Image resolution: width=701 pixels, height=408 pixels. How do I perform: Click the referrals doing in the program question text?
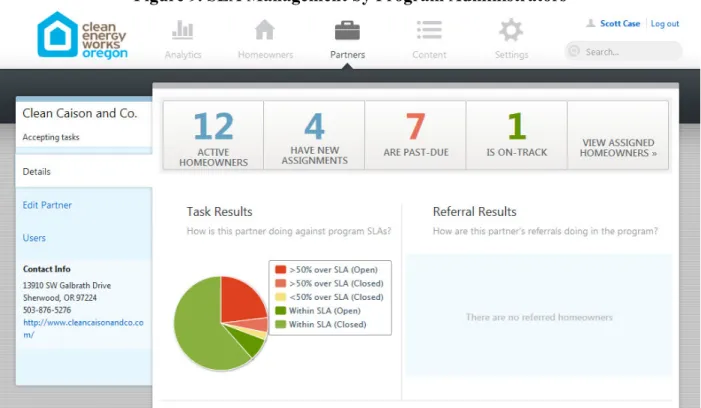pyautogui.click(x=545, y=231)
